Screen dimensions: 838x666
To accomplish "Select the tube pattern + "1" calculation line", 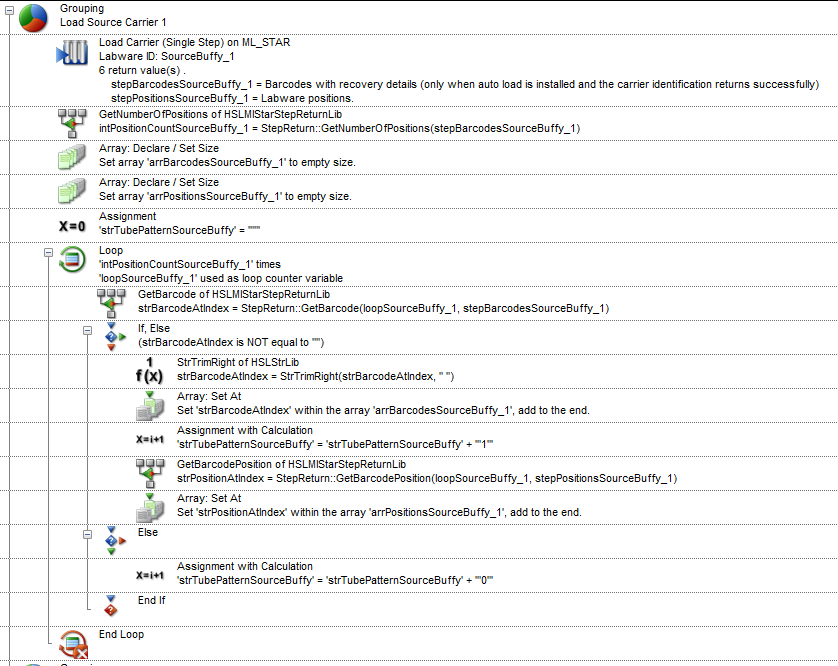I will tap(335, 444).
